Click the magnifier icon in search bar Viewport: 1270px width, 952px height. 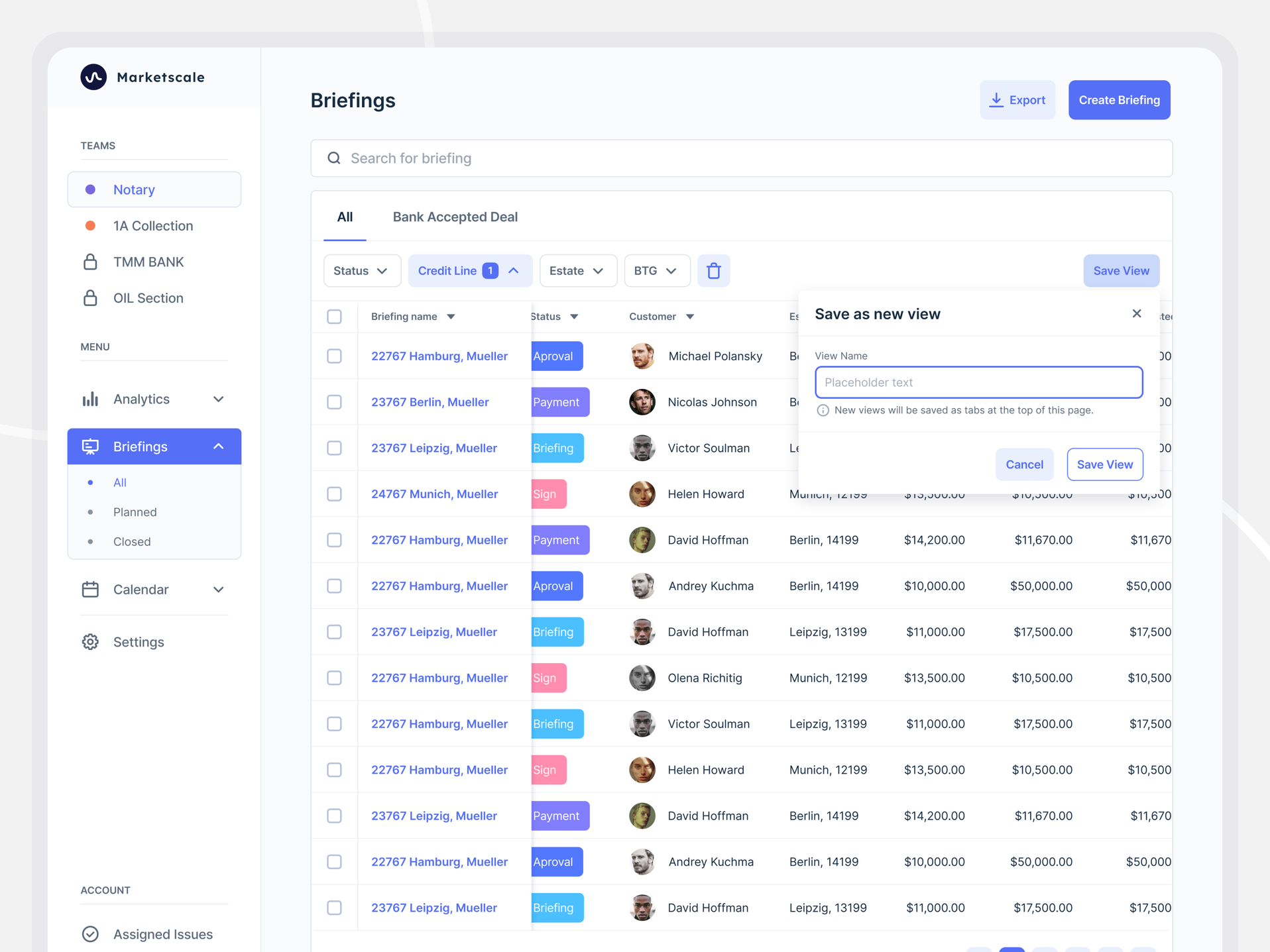334,158
